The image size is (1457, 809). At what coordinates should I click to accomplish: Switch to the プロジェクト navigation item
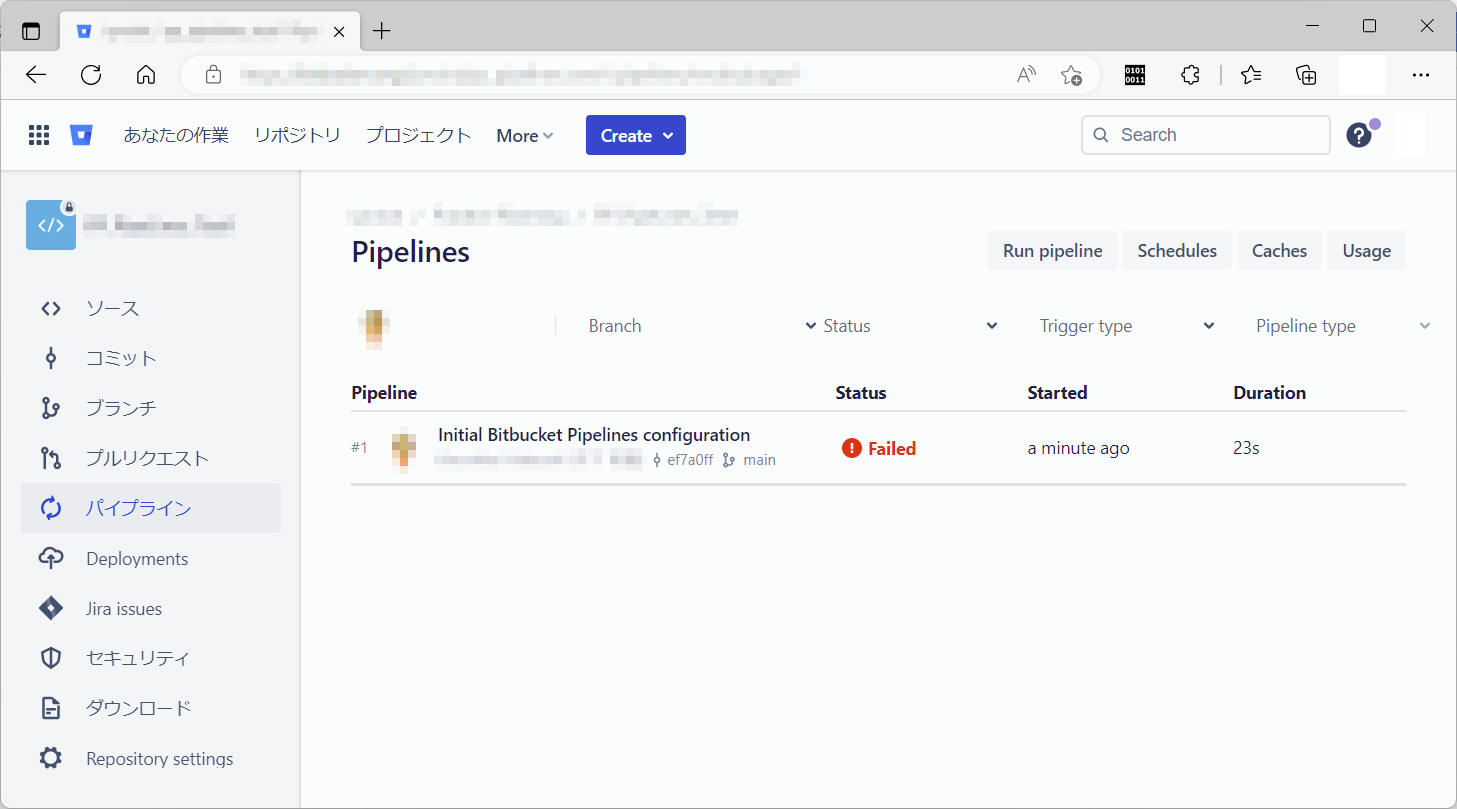[417, 135]
